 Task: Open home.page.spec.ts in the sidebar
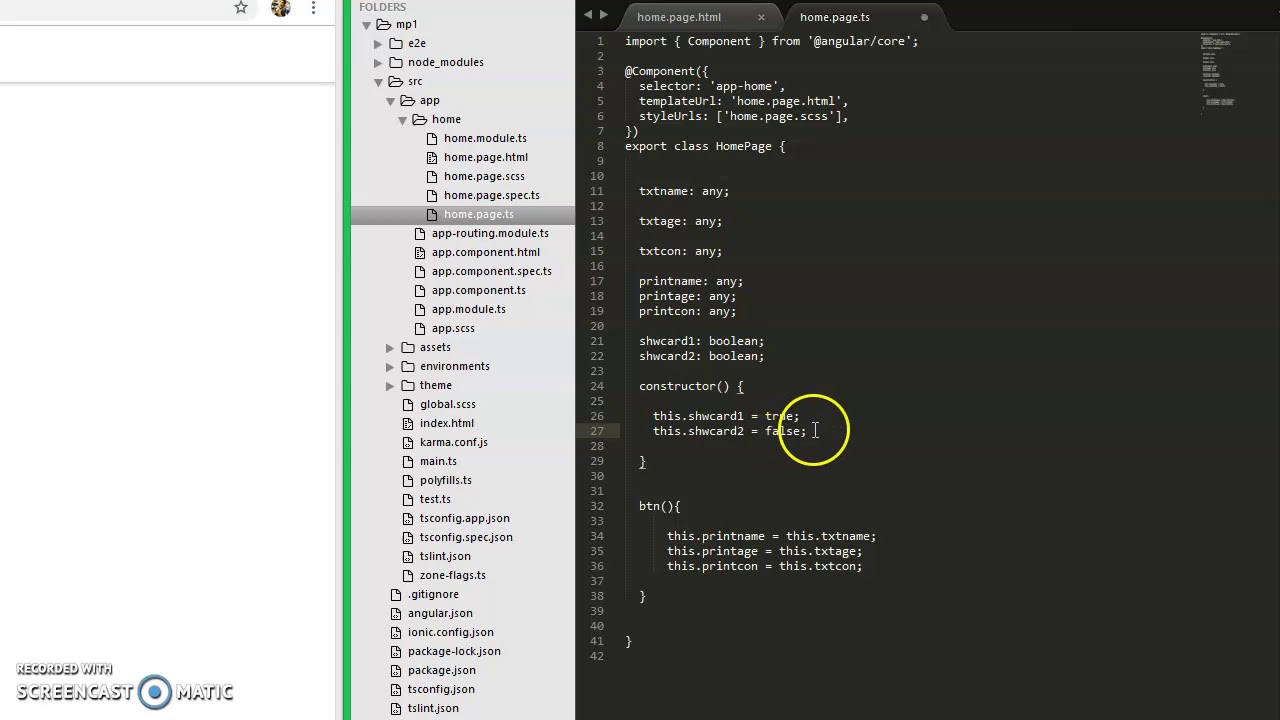[x=492, y=195]
